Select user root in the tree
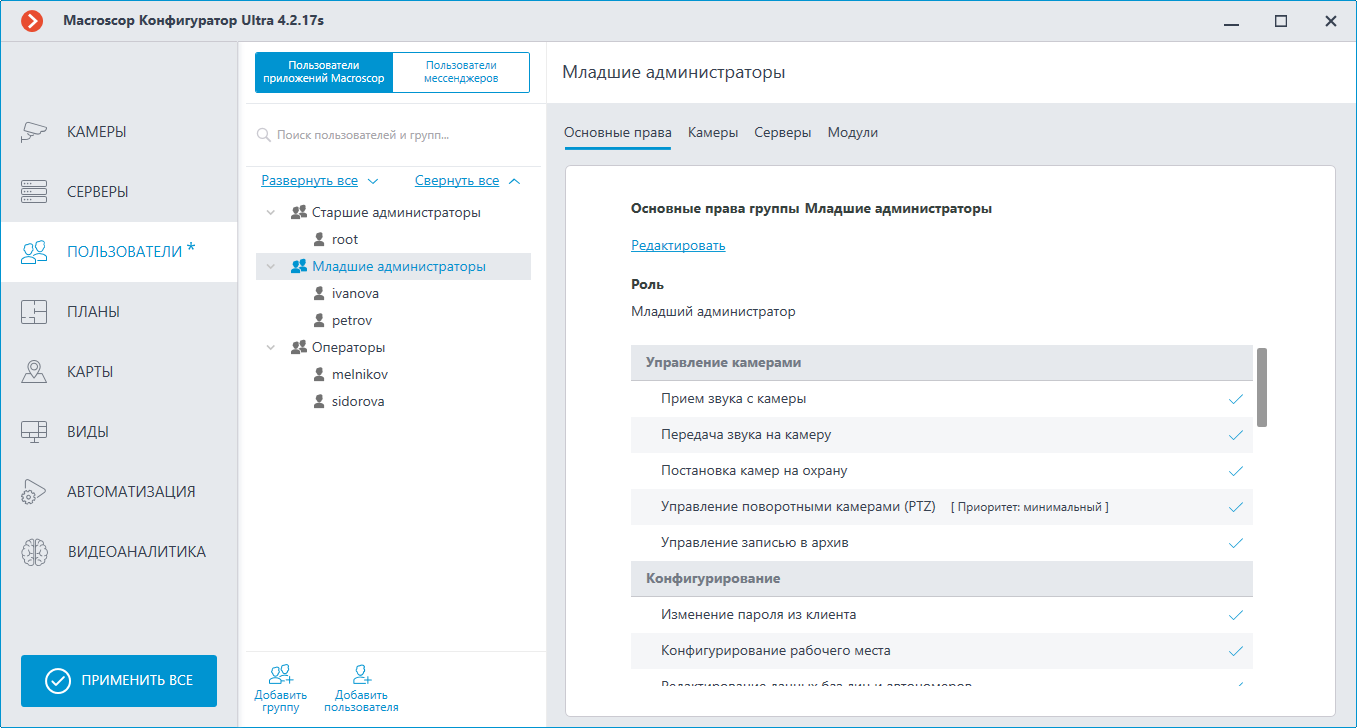1357x728 pixels. [x=345, y=239]
